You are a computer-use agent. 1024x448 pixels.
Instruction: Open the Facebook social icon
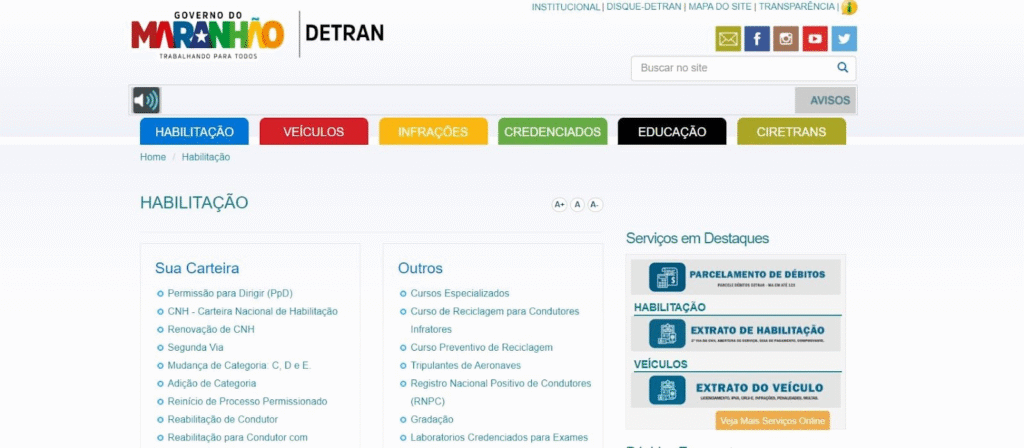757,39
